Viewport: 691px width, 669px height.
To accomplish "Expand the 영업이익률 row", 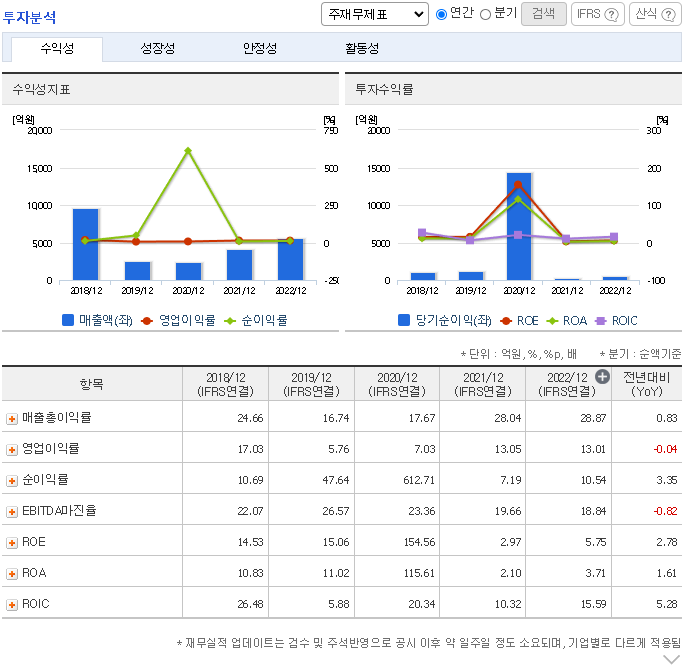I will tap(12, 450).
